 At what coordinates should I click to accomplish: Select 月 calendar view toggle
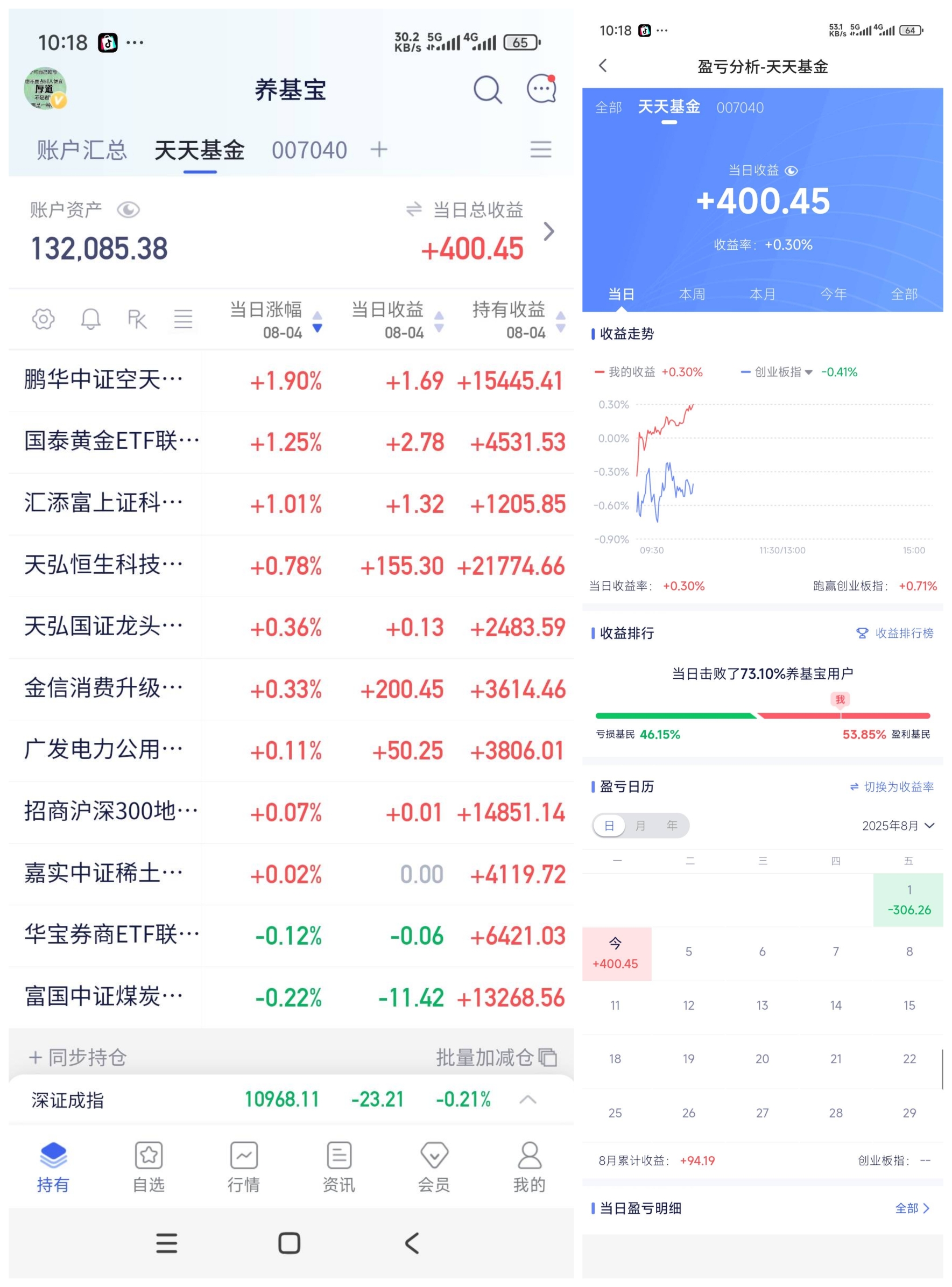pyautogui.click(x=640, y=825)
